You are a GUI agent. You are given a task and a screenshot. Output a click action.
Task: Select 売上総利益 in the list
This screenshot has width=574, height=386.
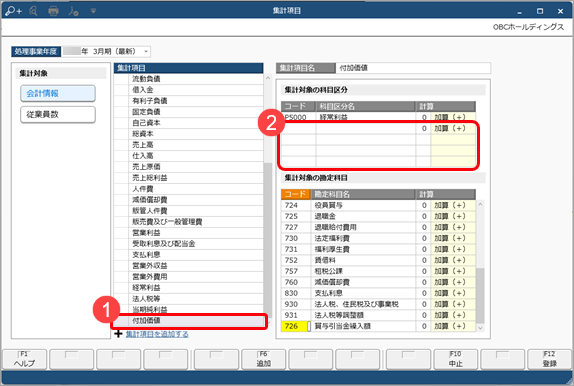pyautogui.click(x=189, y=178)
